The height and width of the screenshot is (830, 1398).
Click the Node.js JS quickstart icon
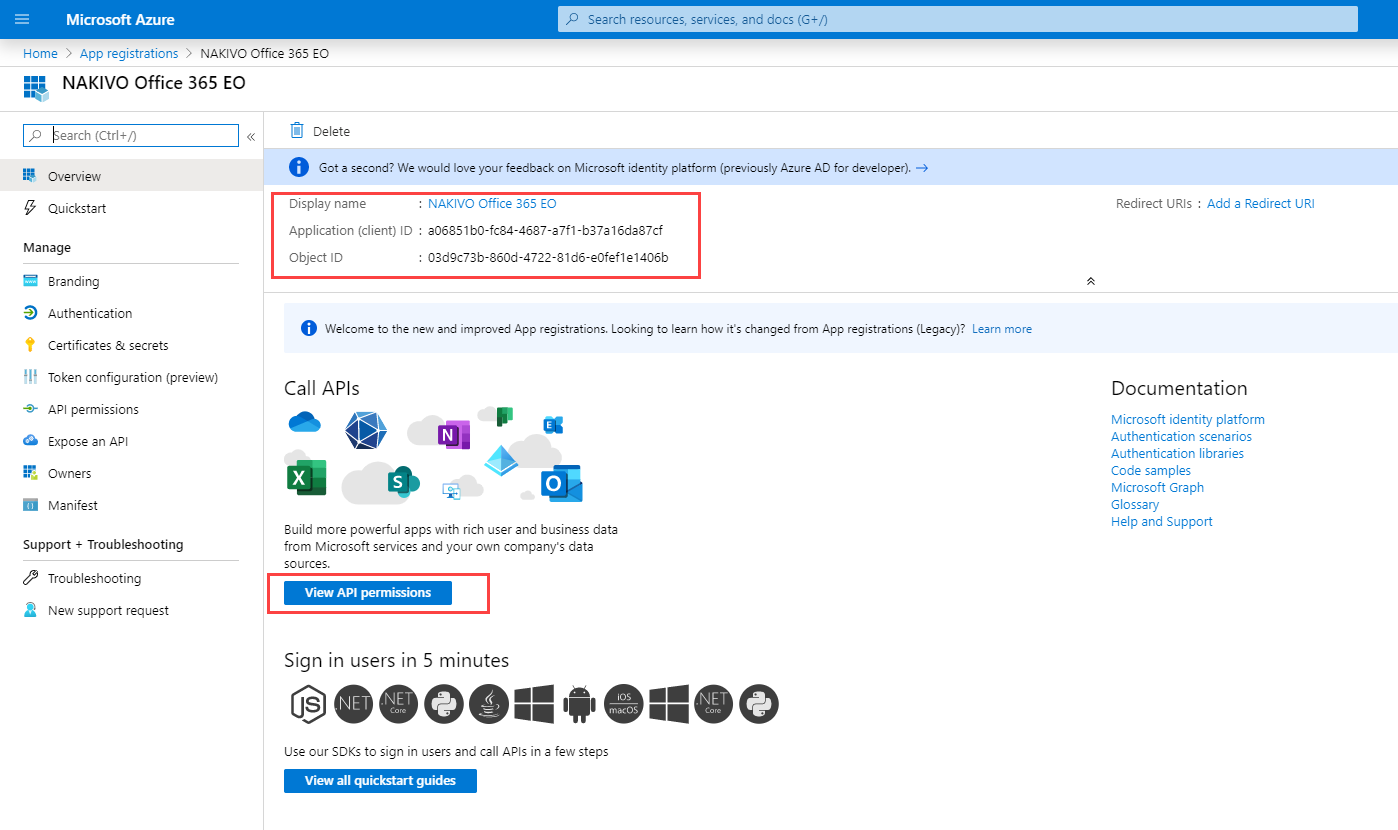click(308, 704)
